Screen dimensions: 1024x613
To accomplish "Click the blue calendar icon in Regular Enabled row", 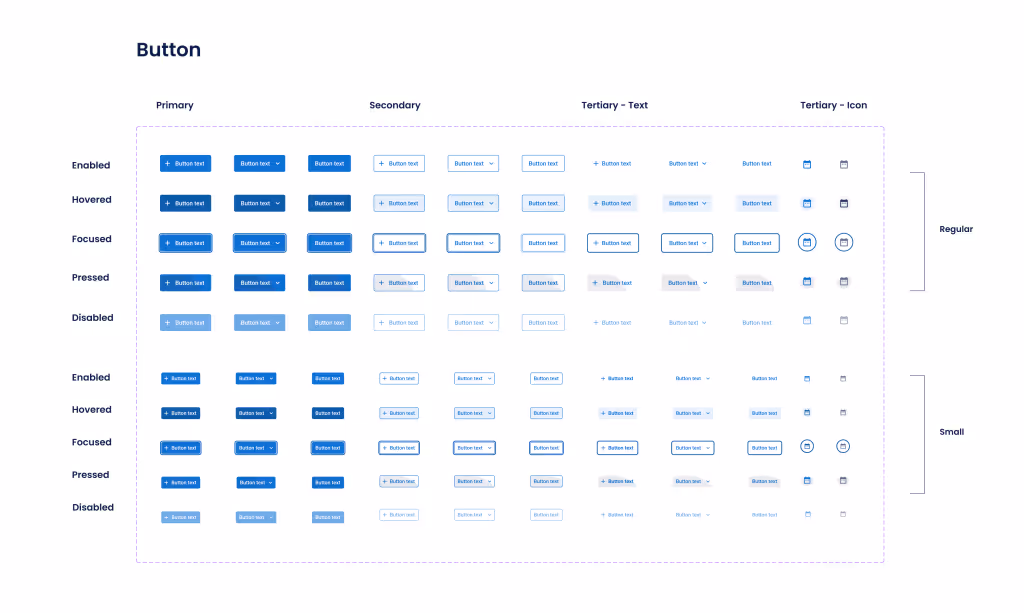I will point(807,165).
